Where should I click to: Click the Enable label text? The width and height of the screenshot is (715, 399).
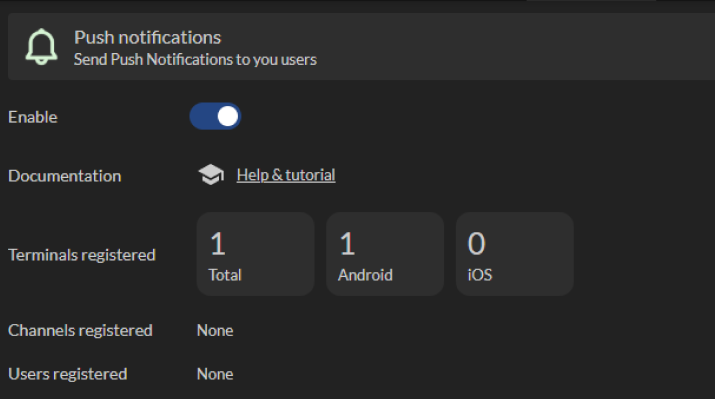click(x=33, y=117)
